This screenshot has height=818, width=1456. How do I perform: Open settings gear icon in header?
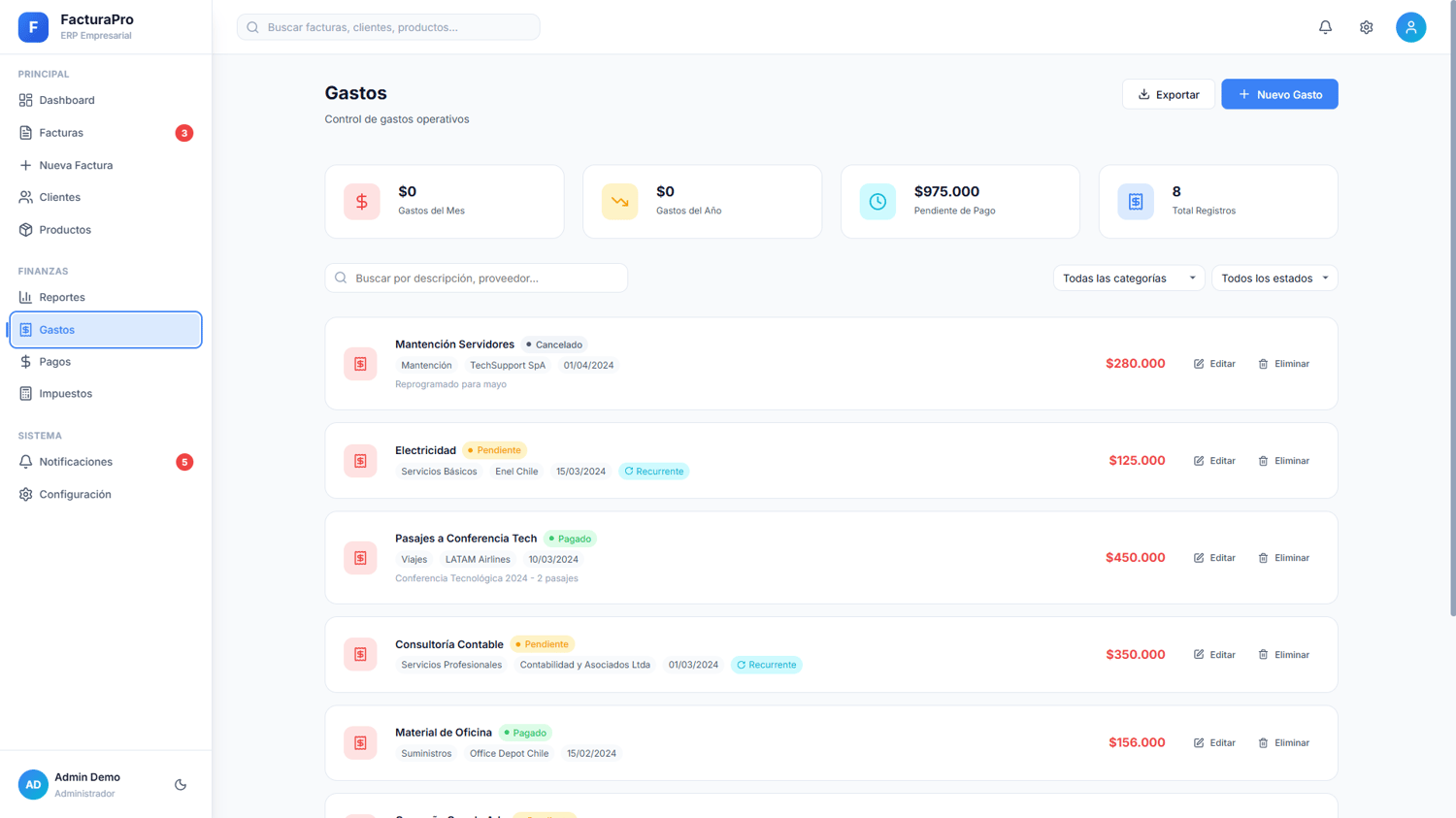click(x=1366, y=27)
